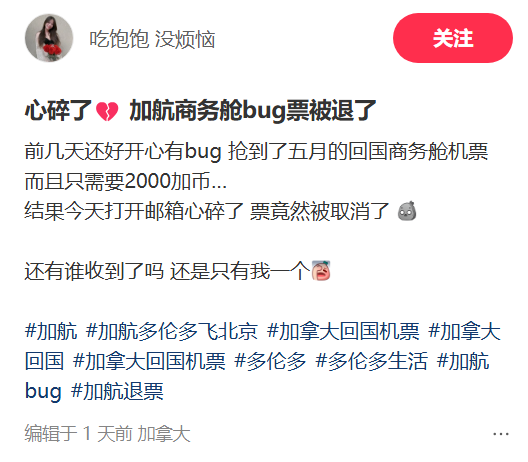Open the three-dot more options icon
The height and width of the screenshot is (462, 528).
[x=501, y=434]
